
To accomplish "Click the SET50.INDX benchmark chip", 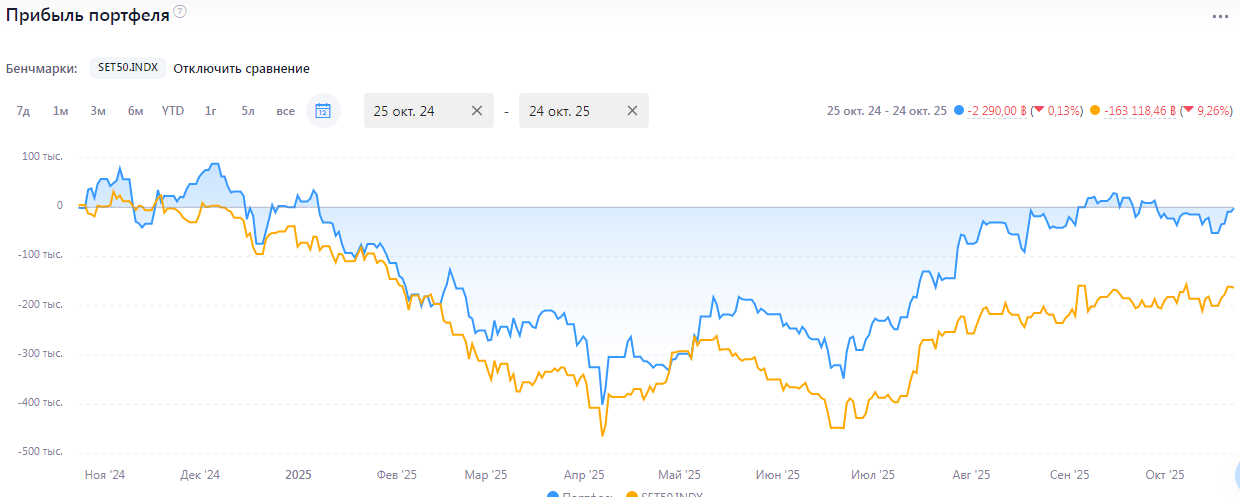I will 127,68.
